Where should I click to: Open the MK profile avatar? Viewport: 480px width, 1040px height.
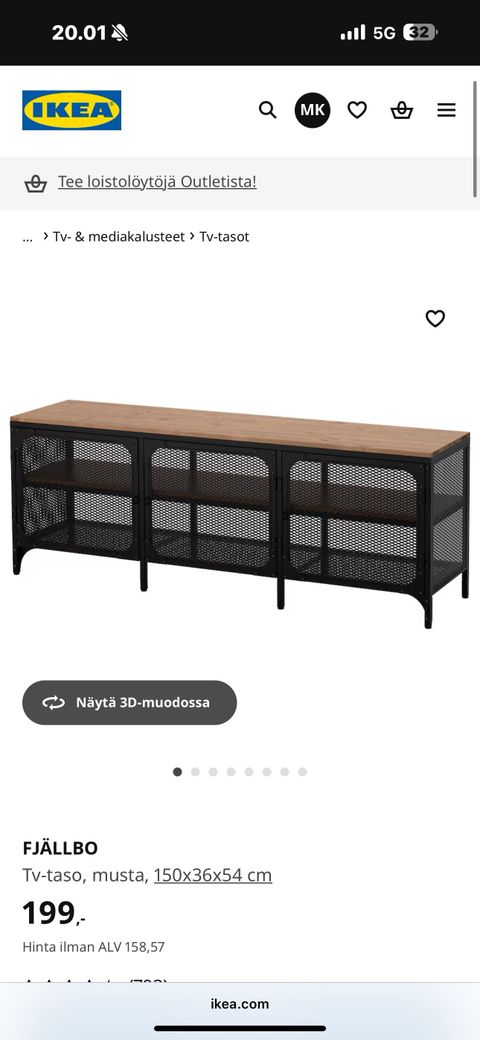coord(312,110)
